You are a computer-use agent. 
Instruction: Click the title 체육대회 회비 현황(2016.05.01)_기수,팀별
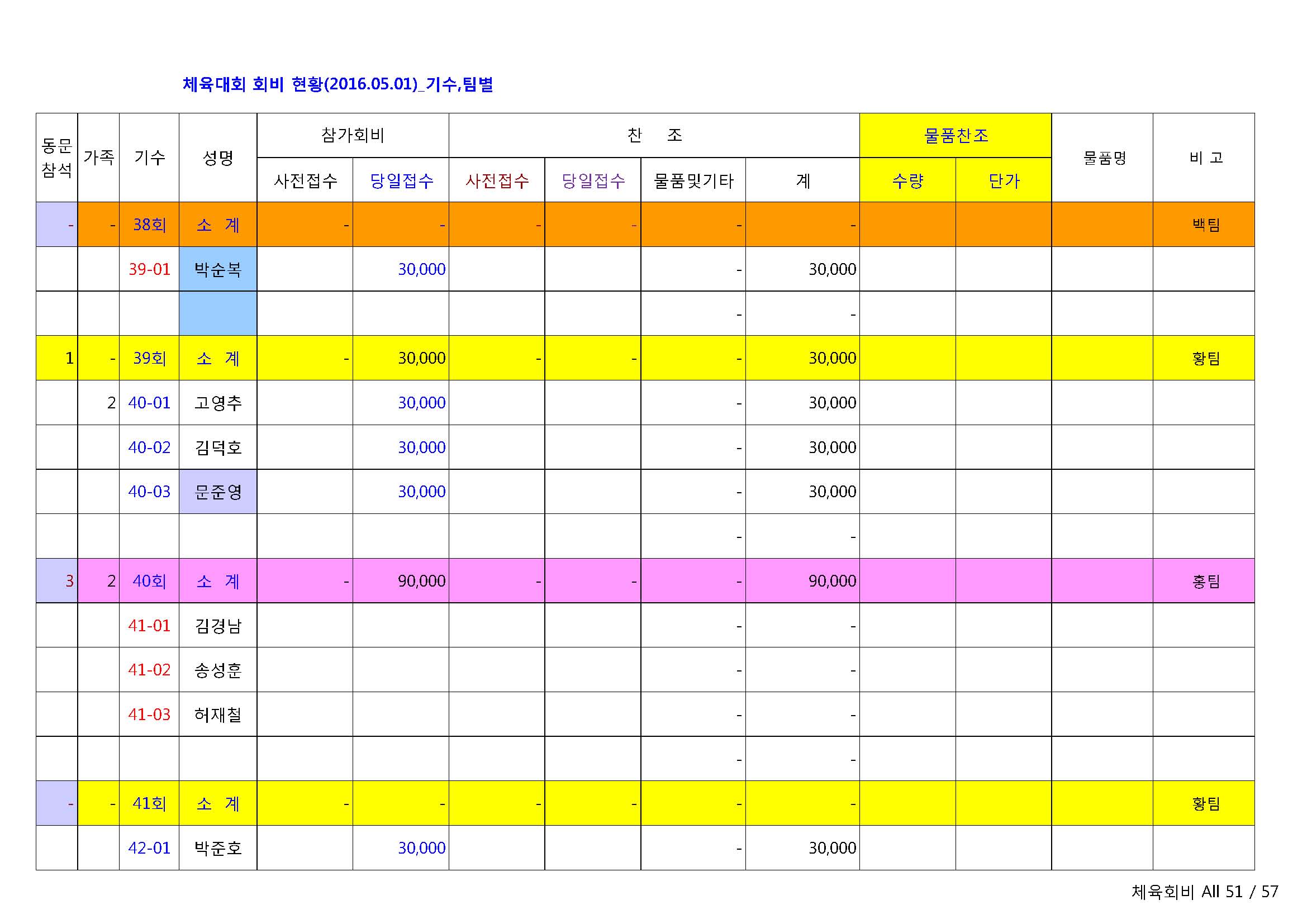tap(338, 84)
